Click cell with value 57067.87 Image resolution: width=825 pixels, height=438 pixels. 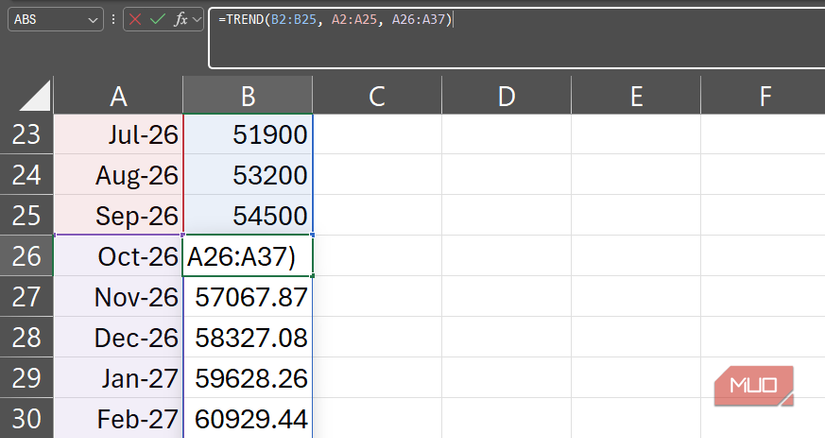coord(248,296)
